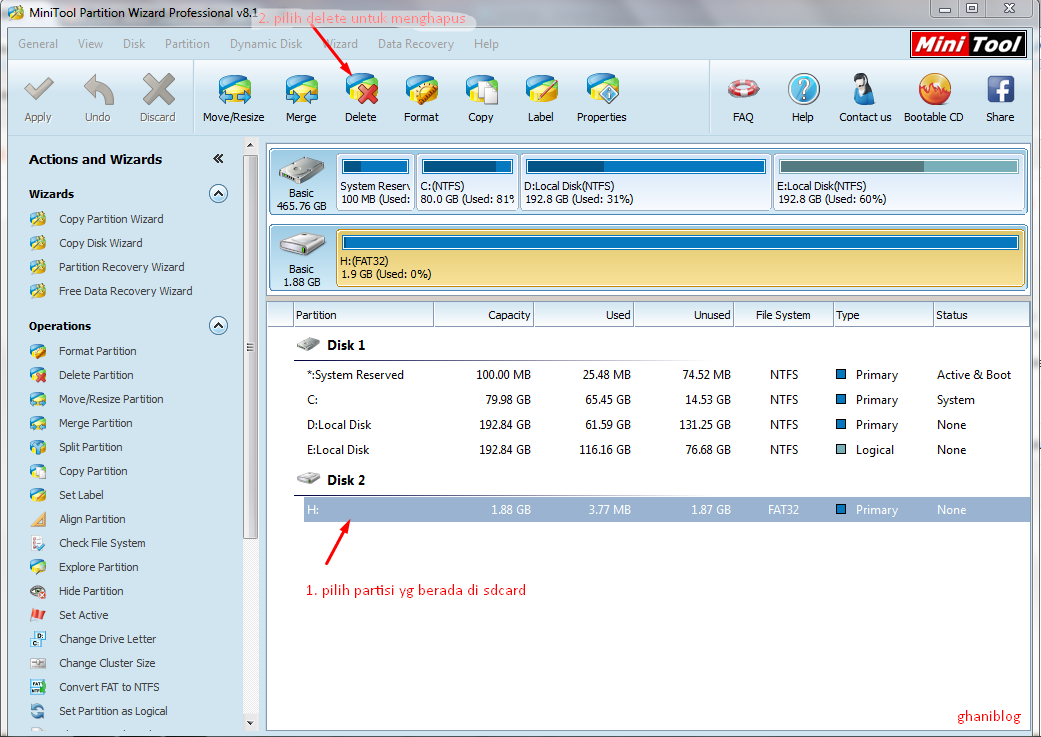Click Hide Partition operation
The height and width of the screenshot is (737, 1041).
(x=91, y=591)
